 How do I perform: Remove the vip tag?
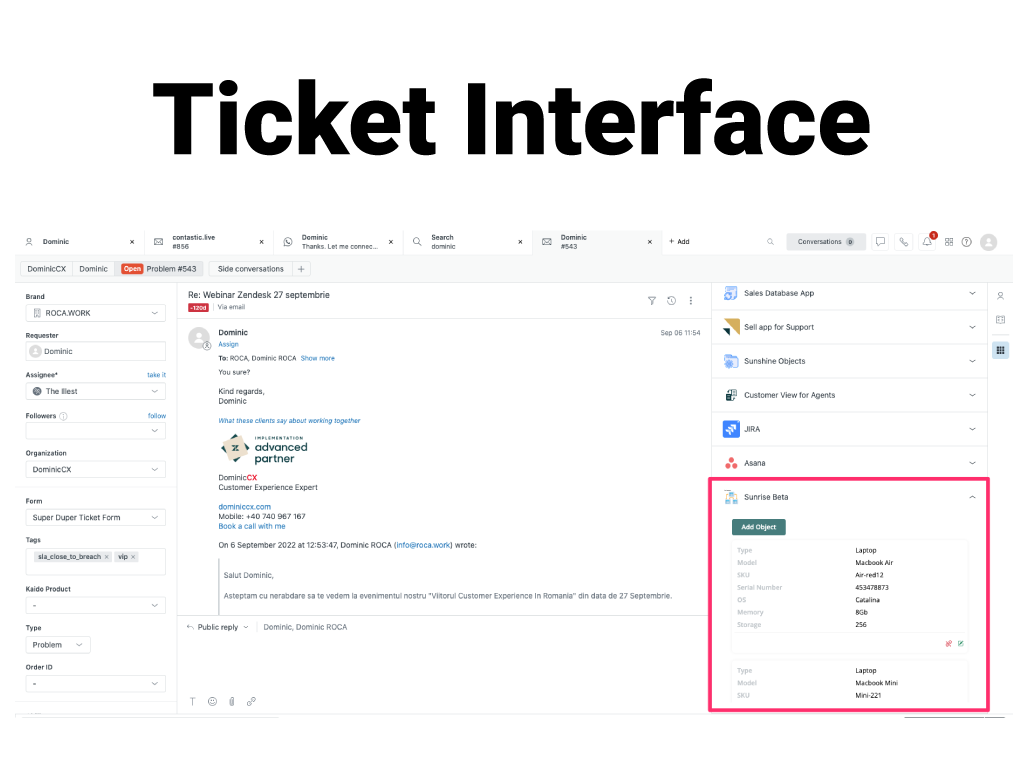[x=132, y=555]
